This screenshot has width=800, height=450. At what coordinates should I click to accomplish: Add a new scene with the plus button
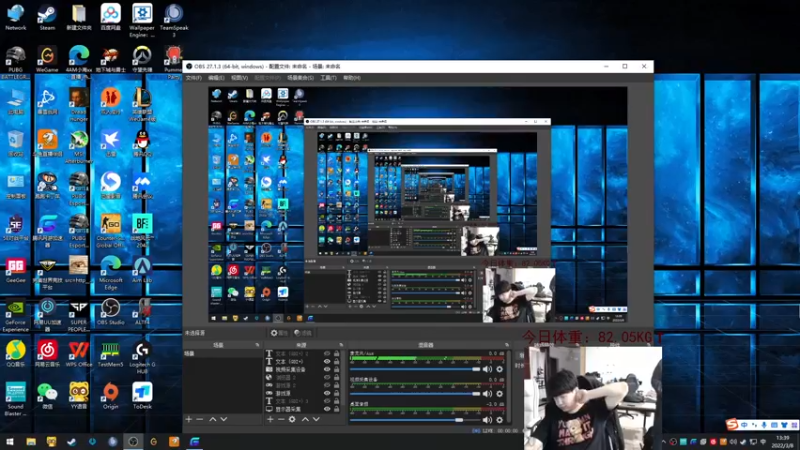(x=189, y=419)
